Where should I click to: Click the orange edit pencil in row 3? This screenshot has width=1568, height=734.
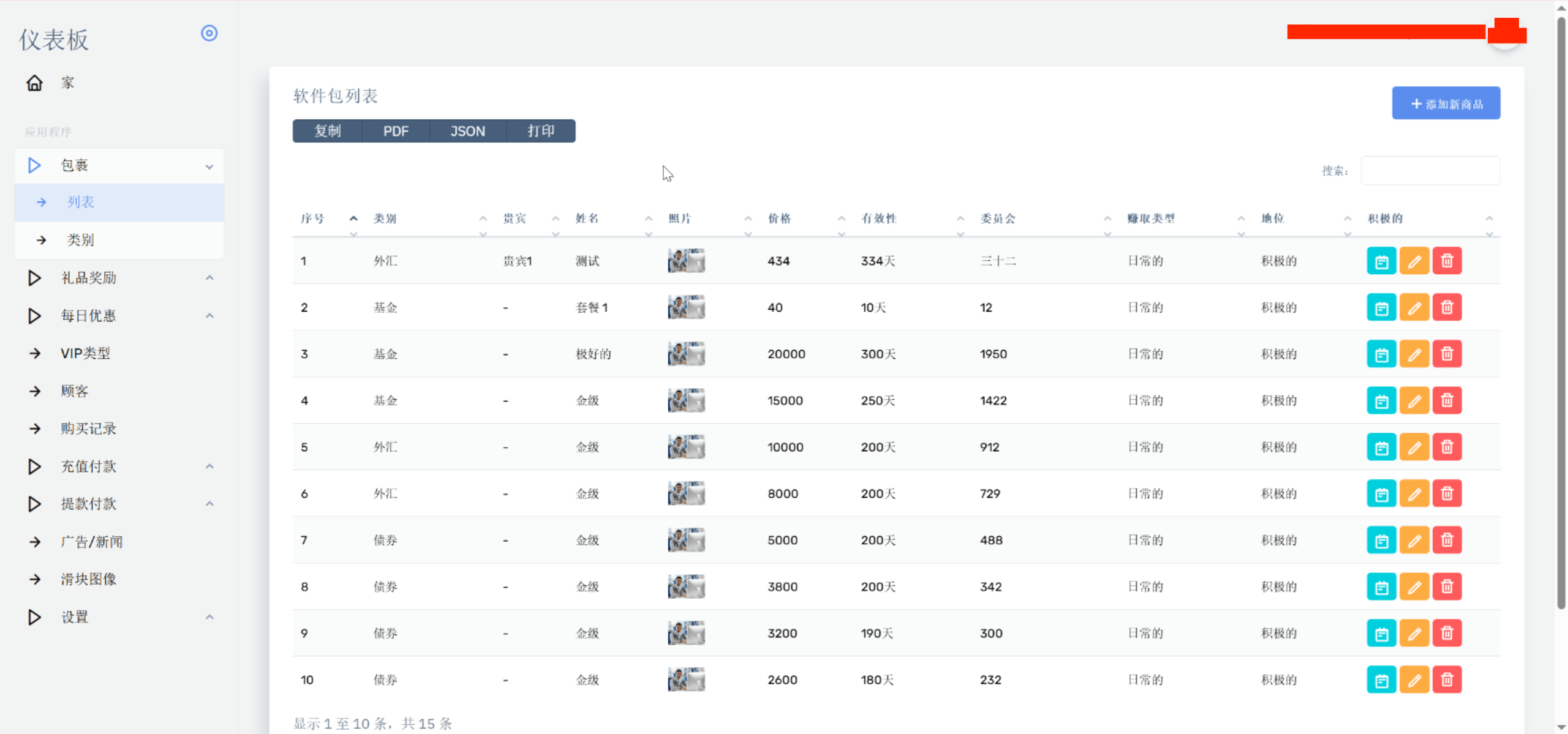[1414, 354]
